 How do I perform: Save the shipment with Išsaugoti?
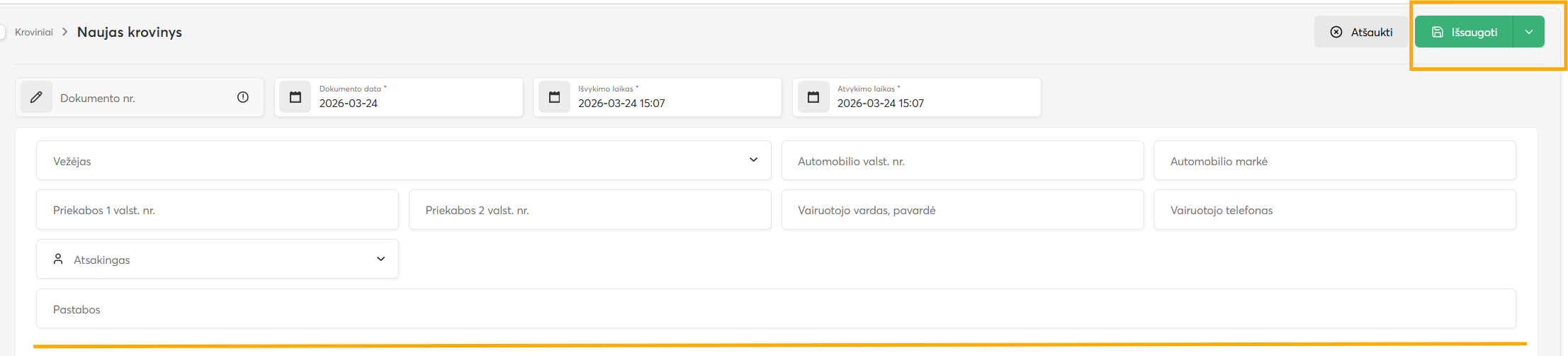click(1464, 32)
